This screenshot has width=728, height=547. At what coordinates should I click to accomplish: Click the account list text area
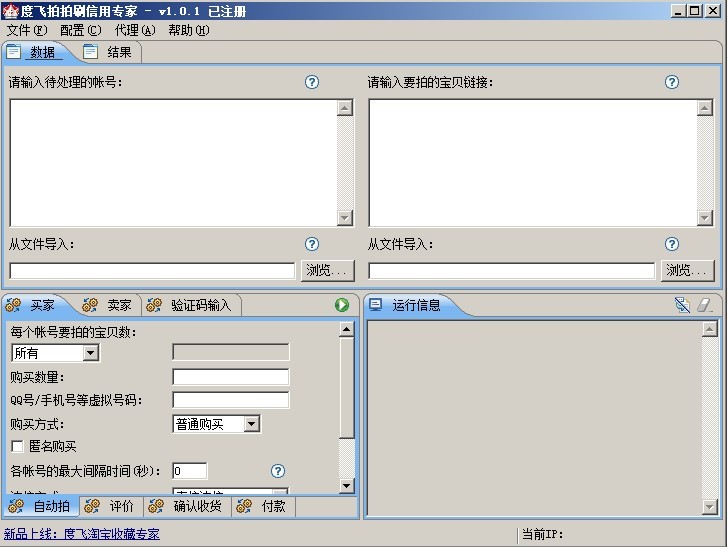pyautogui.click(x=174, y=163)
